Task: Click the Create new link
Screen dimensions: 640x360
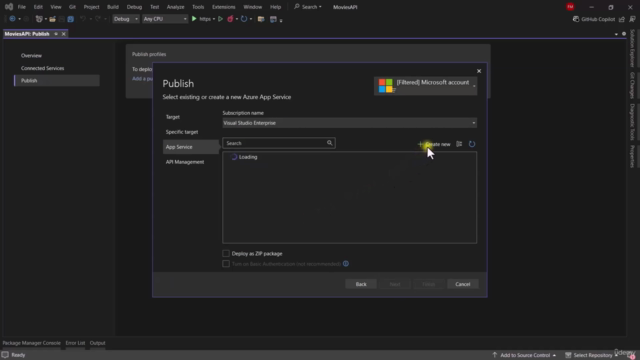Action: 434,144
